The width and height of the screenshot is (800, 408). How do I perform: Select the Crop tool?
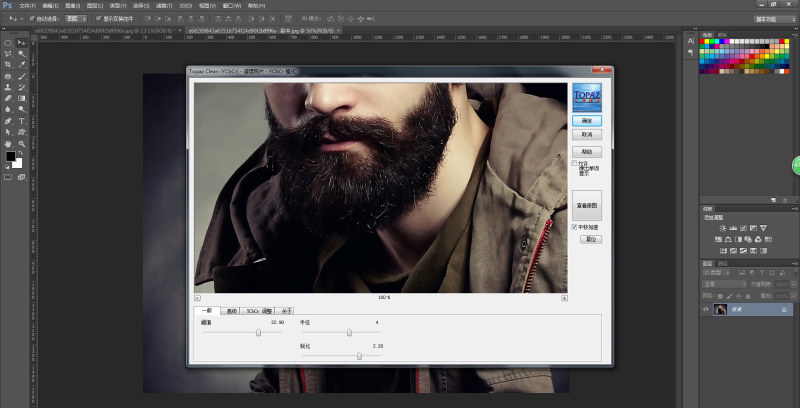point(8,65)
